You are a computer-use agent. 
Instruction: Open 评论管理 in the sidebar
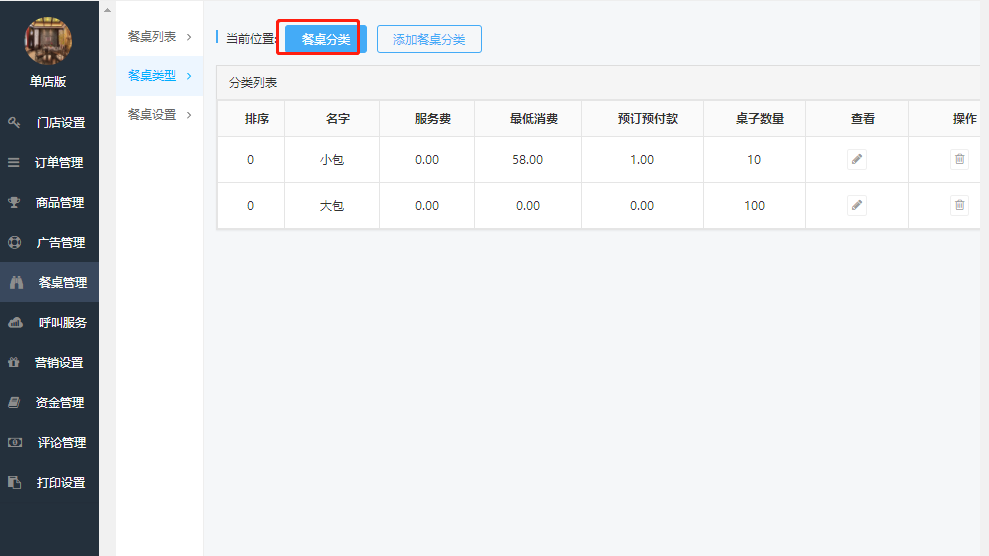click(x=49, y=443)
